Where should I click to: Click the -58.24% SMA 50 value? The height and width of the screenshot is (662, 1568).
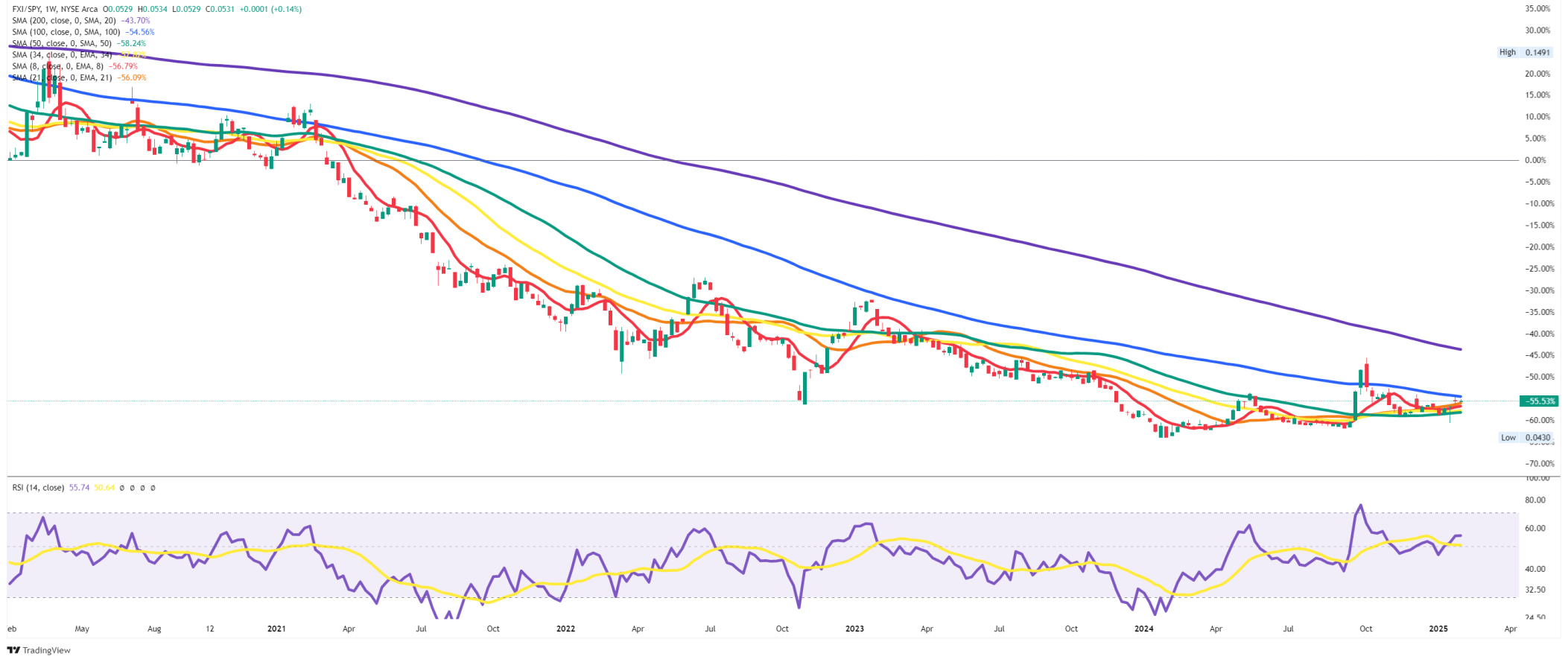(130, 43)
